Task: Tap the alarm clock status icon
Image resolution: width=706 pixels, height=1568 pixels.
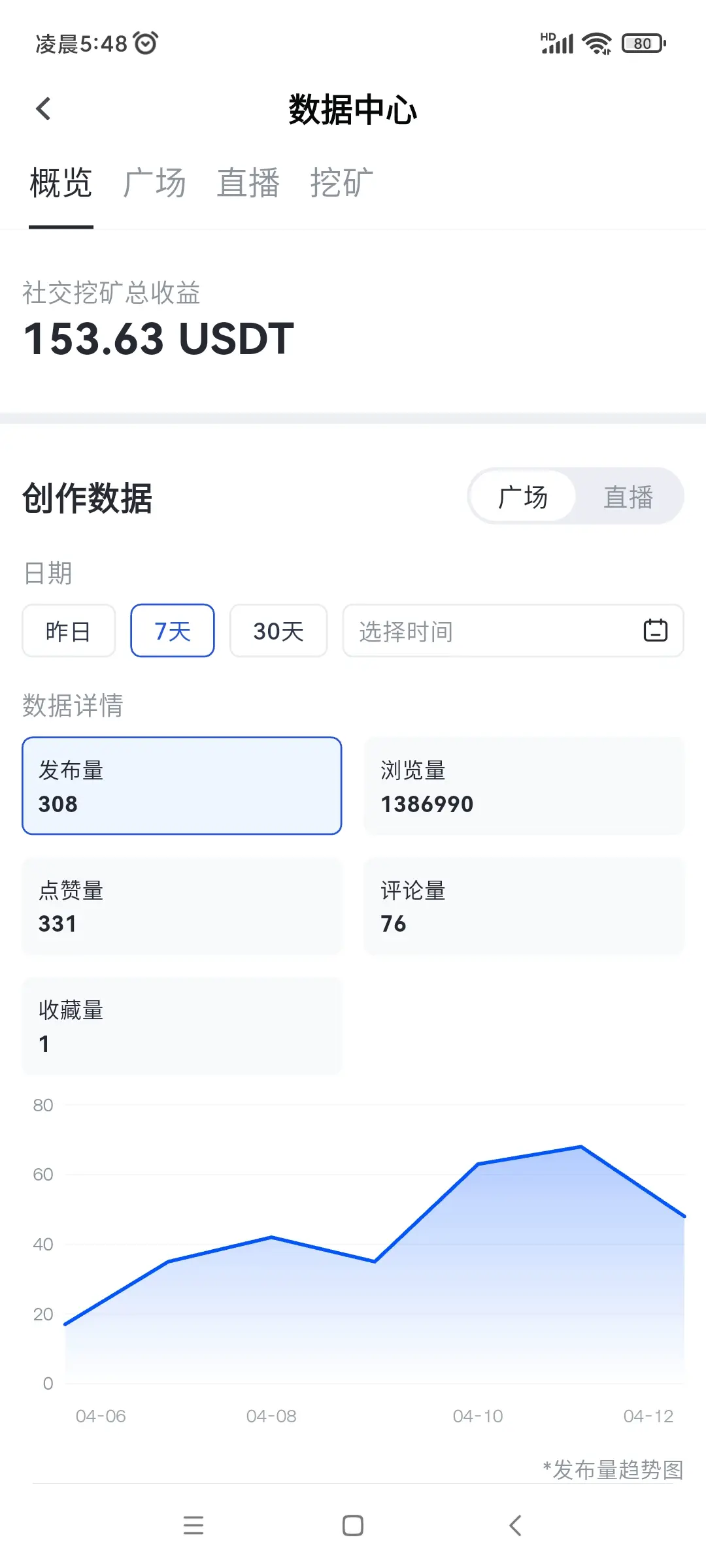Action: click(x=145, y=43)
